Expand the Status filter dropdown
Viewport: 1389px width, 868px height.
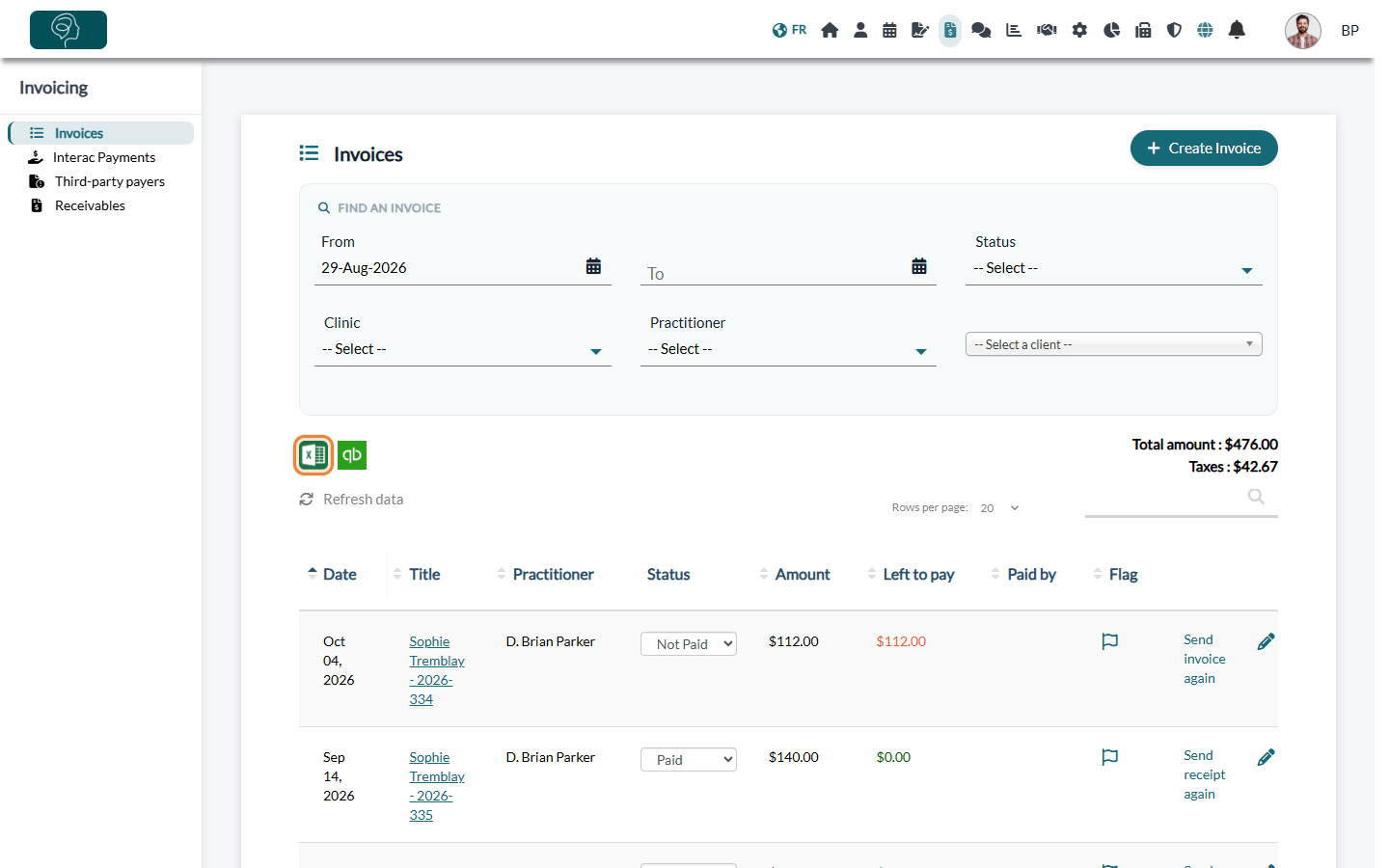pyautogui.click(x=1114, y=268)
